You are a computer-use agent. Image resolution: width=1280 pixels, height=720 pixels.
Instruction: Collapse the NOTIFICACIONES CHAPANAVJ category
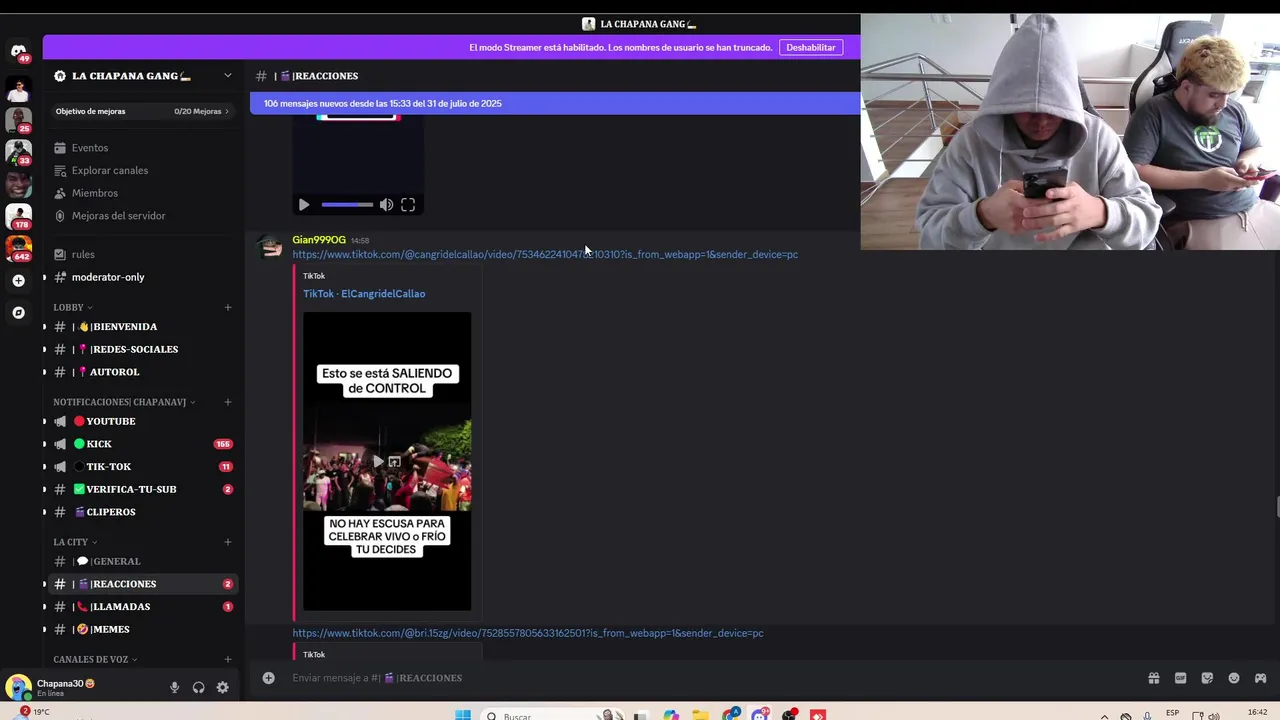[x=124, y=402]
